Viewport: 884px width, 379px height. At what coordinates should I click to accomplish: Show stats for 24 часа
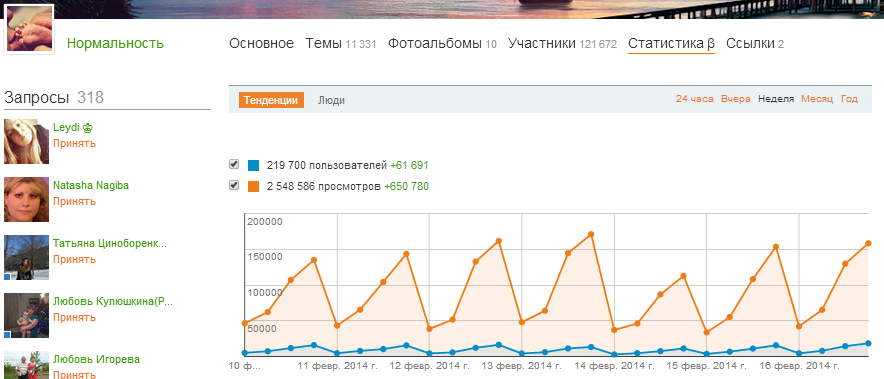pos(695,99)
